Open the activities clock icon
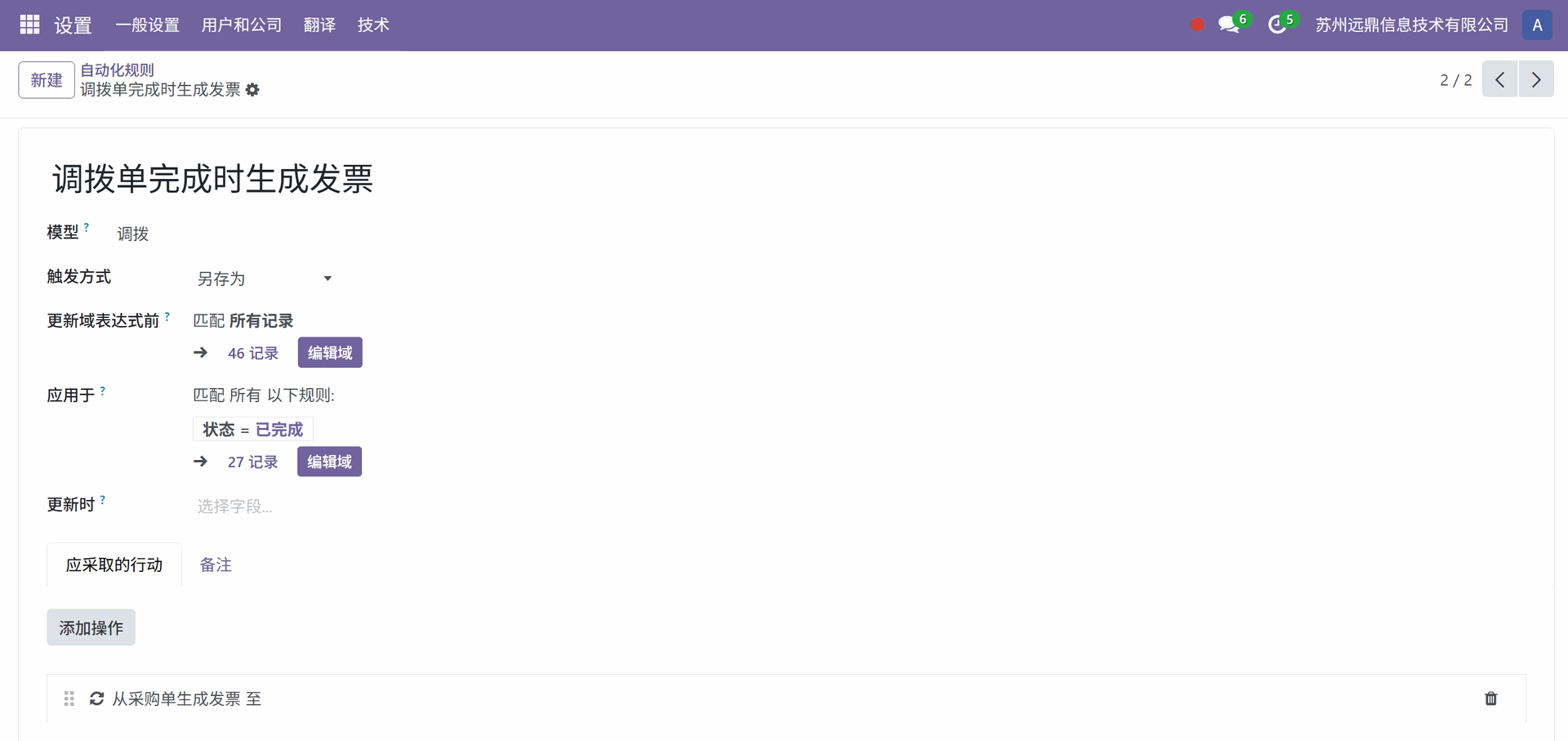Viewport: 1568px width, 741px height. click(1278, 25)
